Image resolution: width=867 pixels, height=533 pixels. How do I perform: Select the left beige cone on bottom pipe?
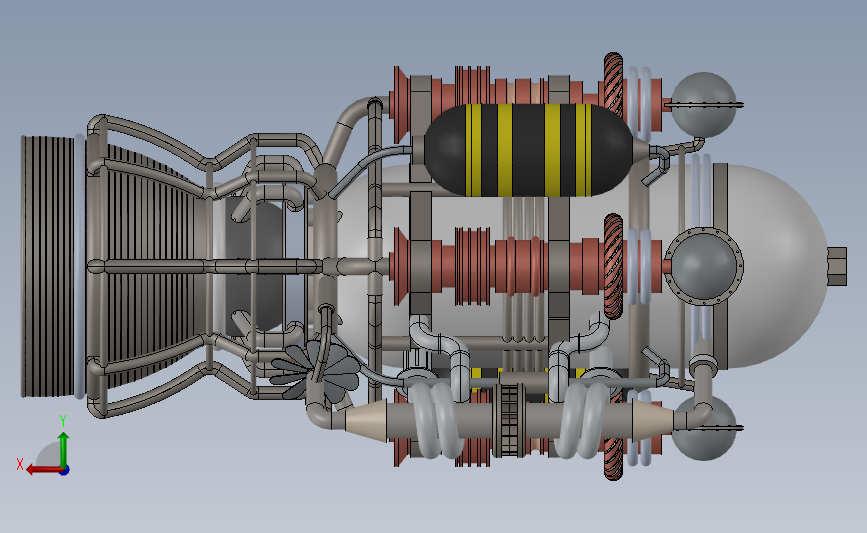[x=365, y=421]
